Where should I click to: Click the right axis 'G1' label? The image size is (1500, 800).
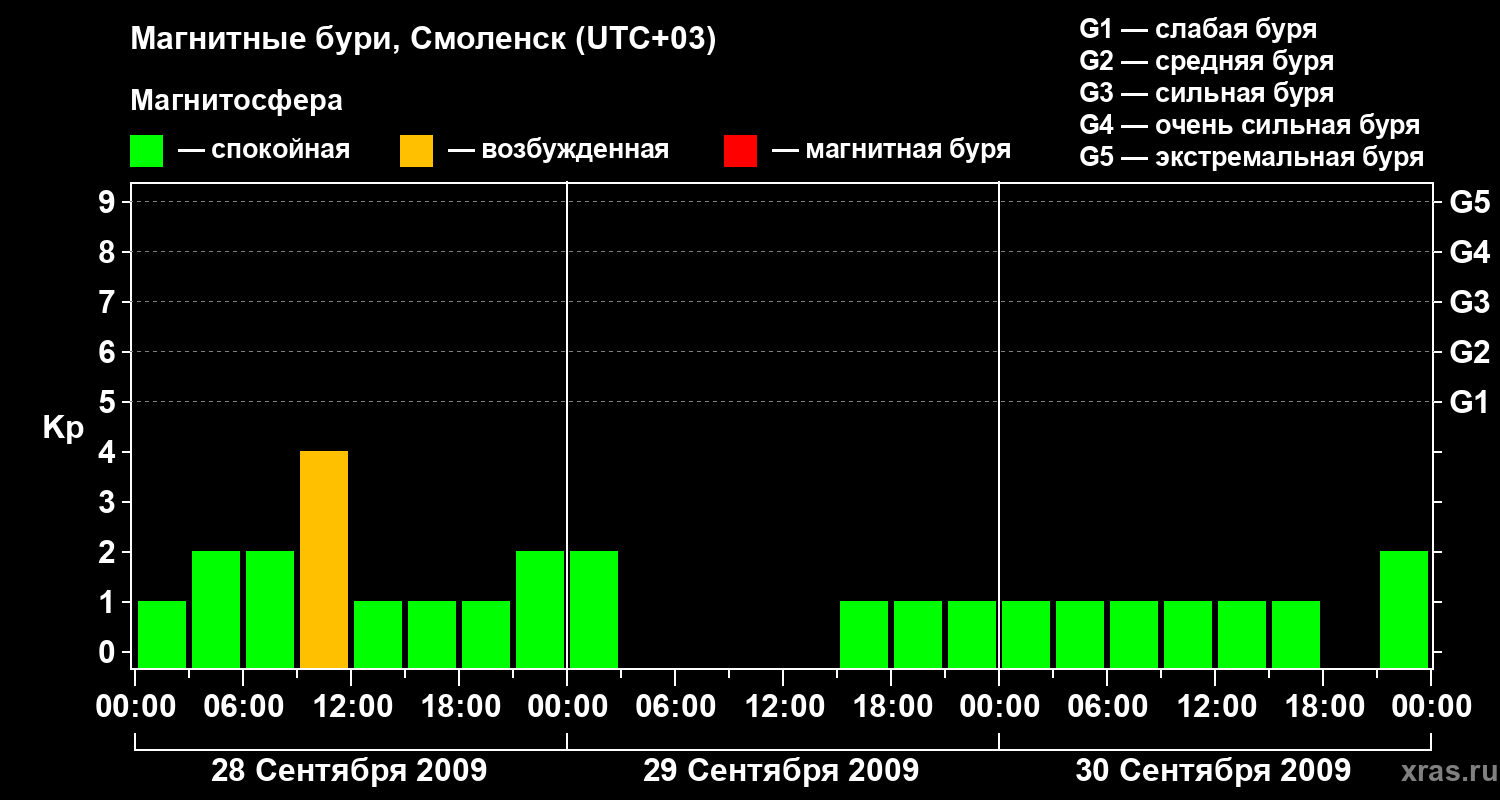click(1470, 402)
